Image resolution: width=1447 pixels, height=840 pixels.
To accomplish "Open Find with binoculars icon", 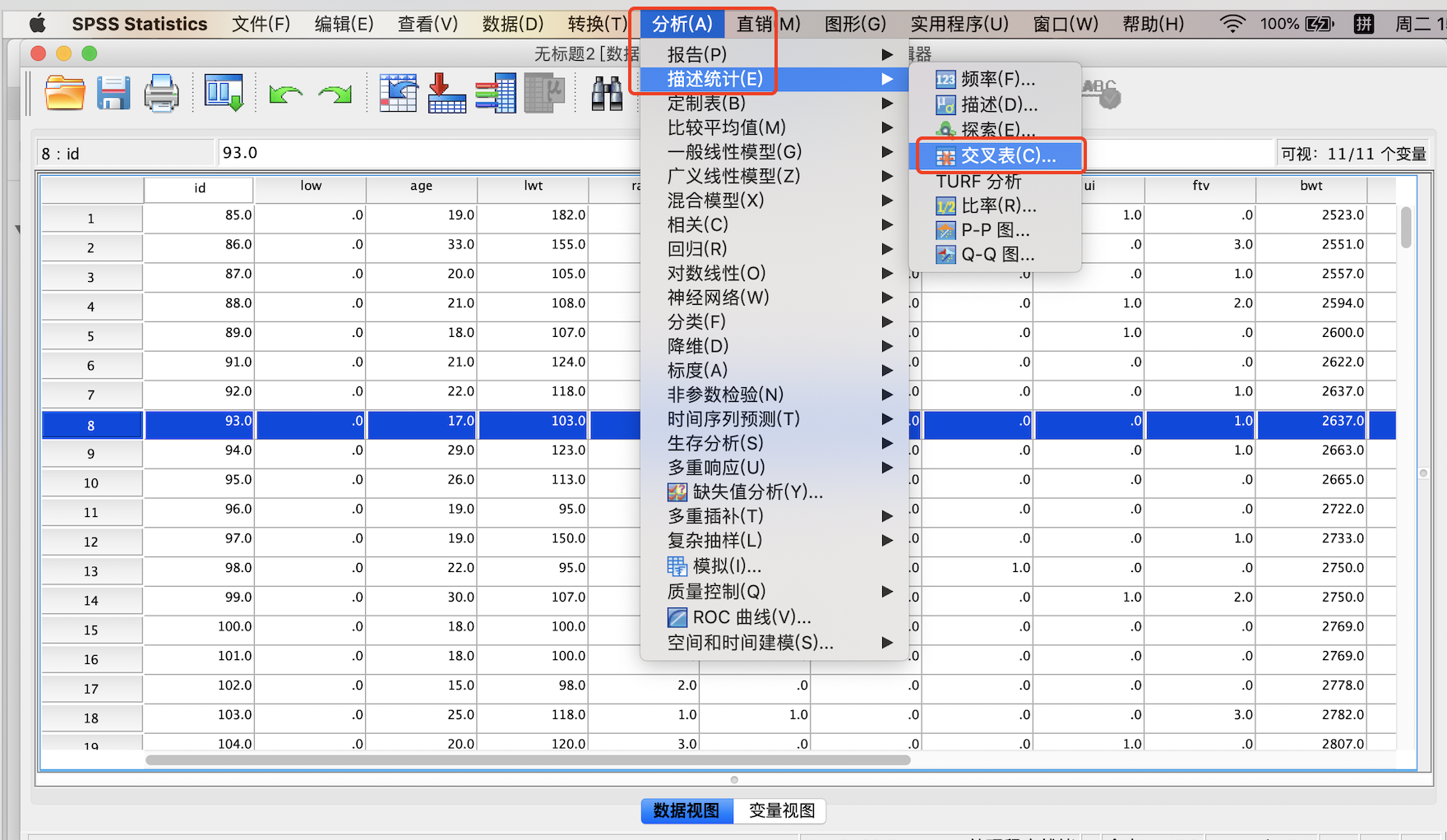I will pos(607,93).
